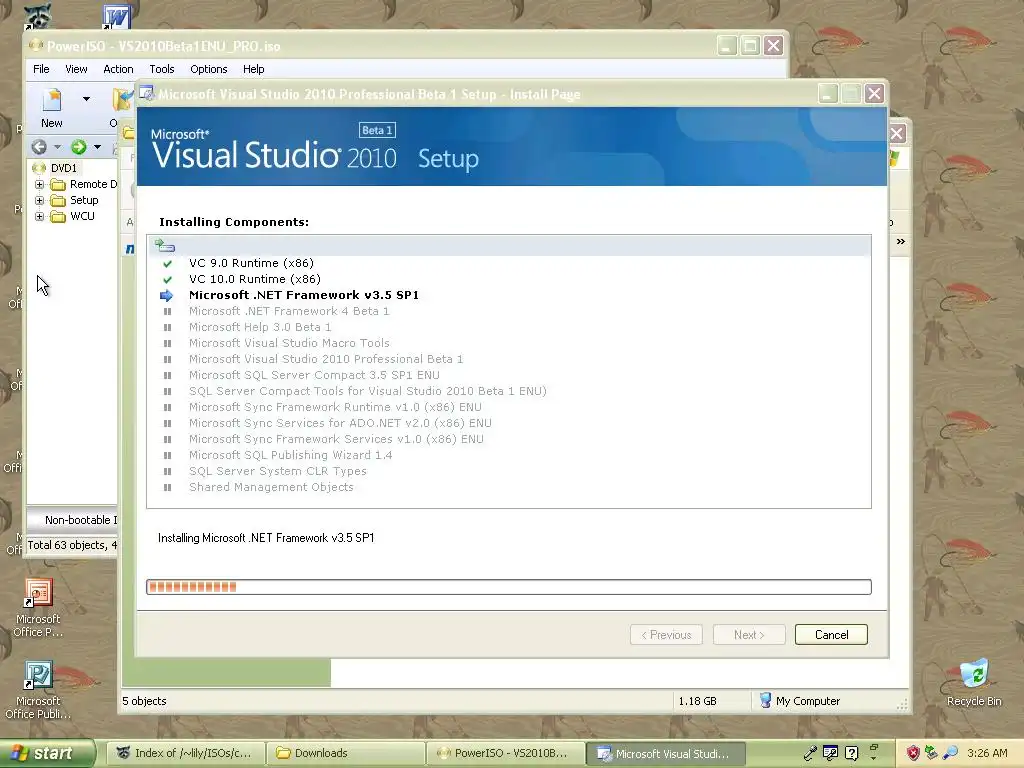Image resolution: width=1024 pixels, height=768 pixels.
Task: Switch to Index of /~lily/ISOs taskbar window
Action: pyautogui.click(x=186, y=753)
